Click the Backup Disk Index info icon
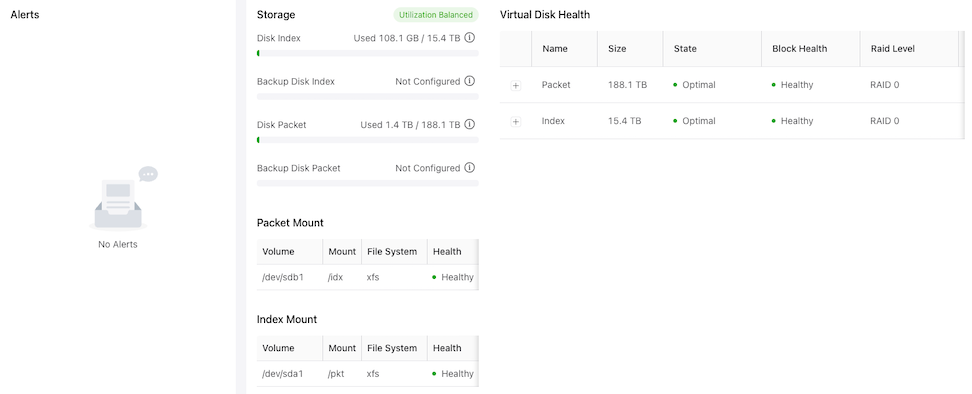 (470, 81)
